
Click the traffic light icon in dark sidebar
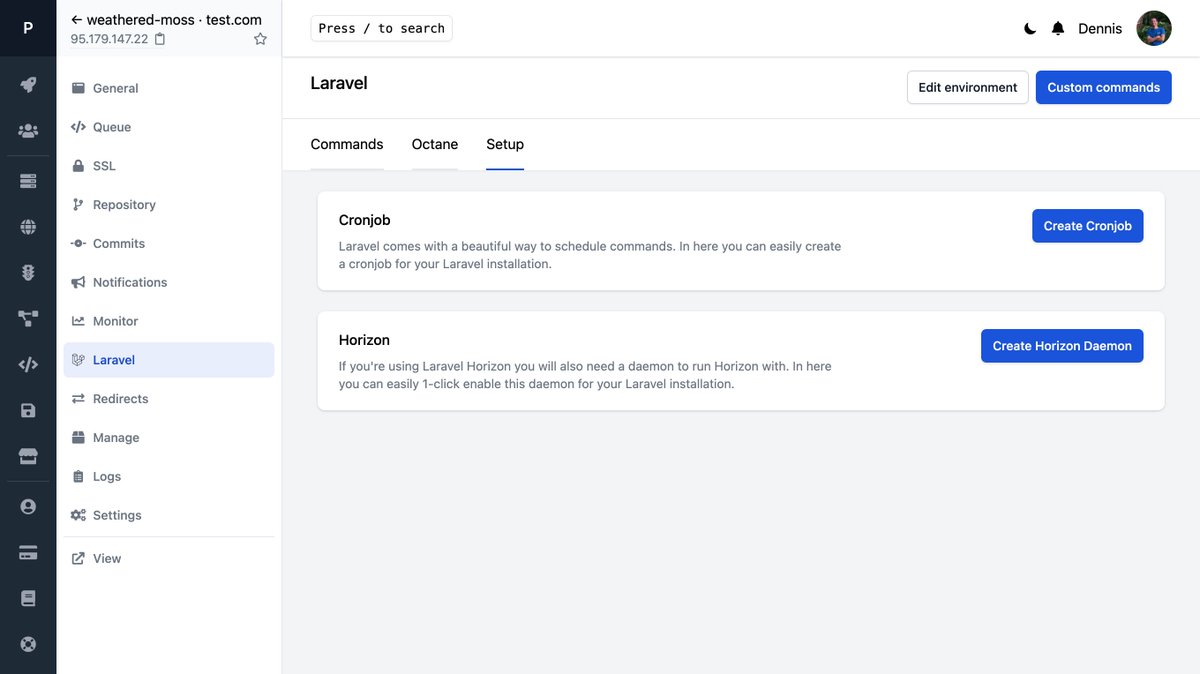pos(28,272)
